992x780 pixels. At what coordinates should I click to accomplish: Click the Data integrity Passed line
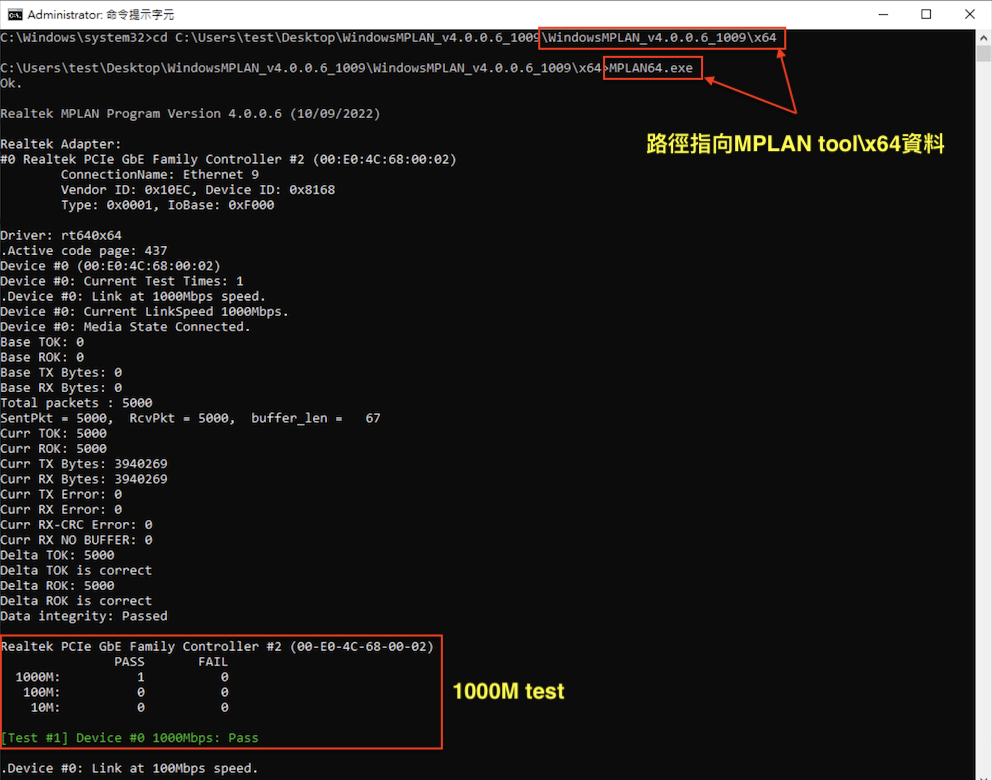tap(83, 616)
